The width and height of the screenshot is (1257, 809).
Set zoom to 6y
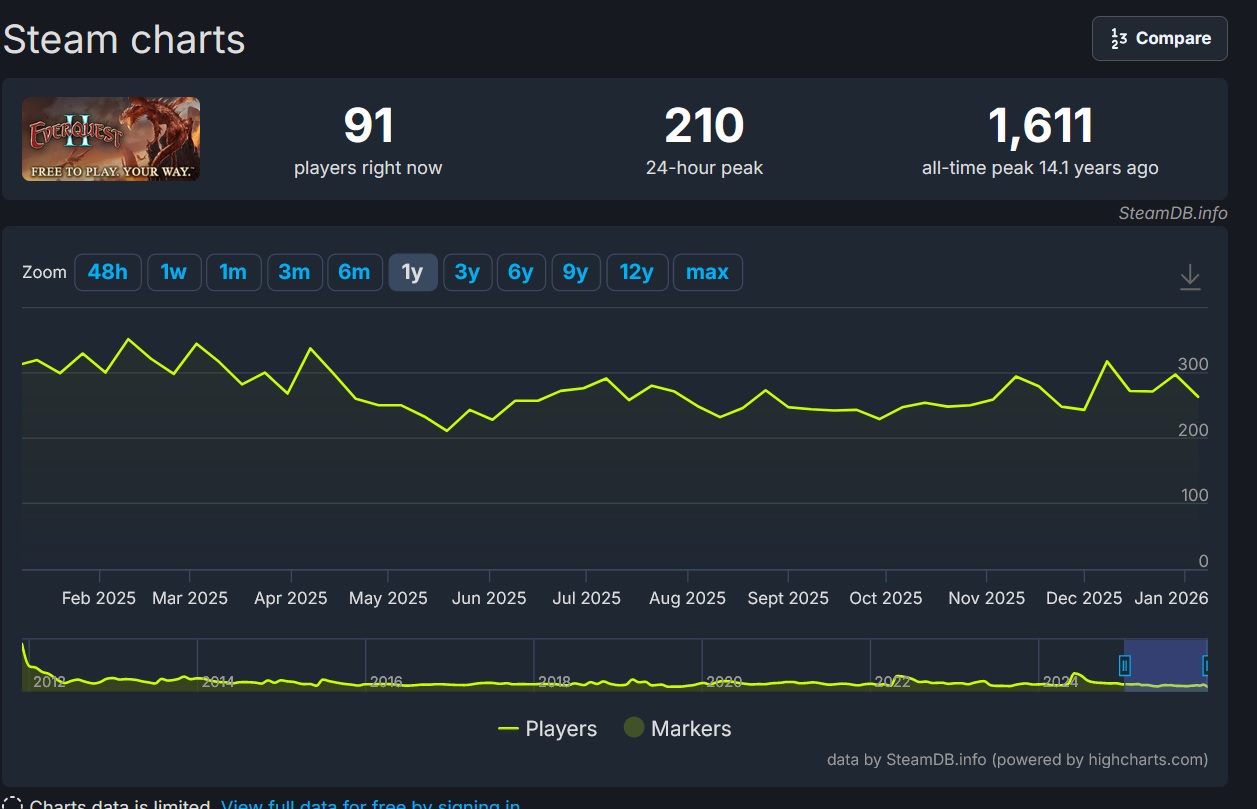521,272
